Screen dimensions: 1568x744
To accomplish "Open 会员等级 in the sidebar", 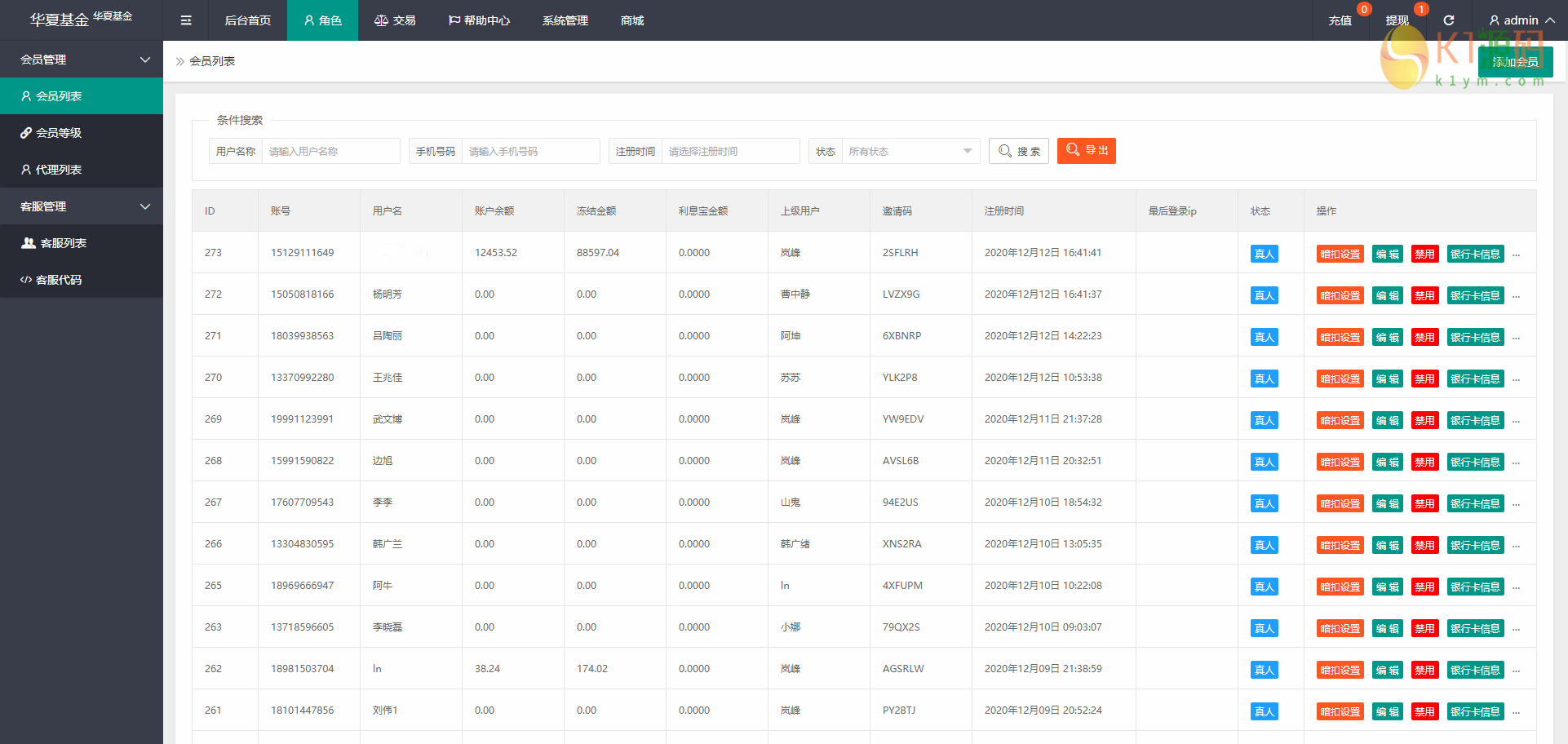I will coord(59,133).
